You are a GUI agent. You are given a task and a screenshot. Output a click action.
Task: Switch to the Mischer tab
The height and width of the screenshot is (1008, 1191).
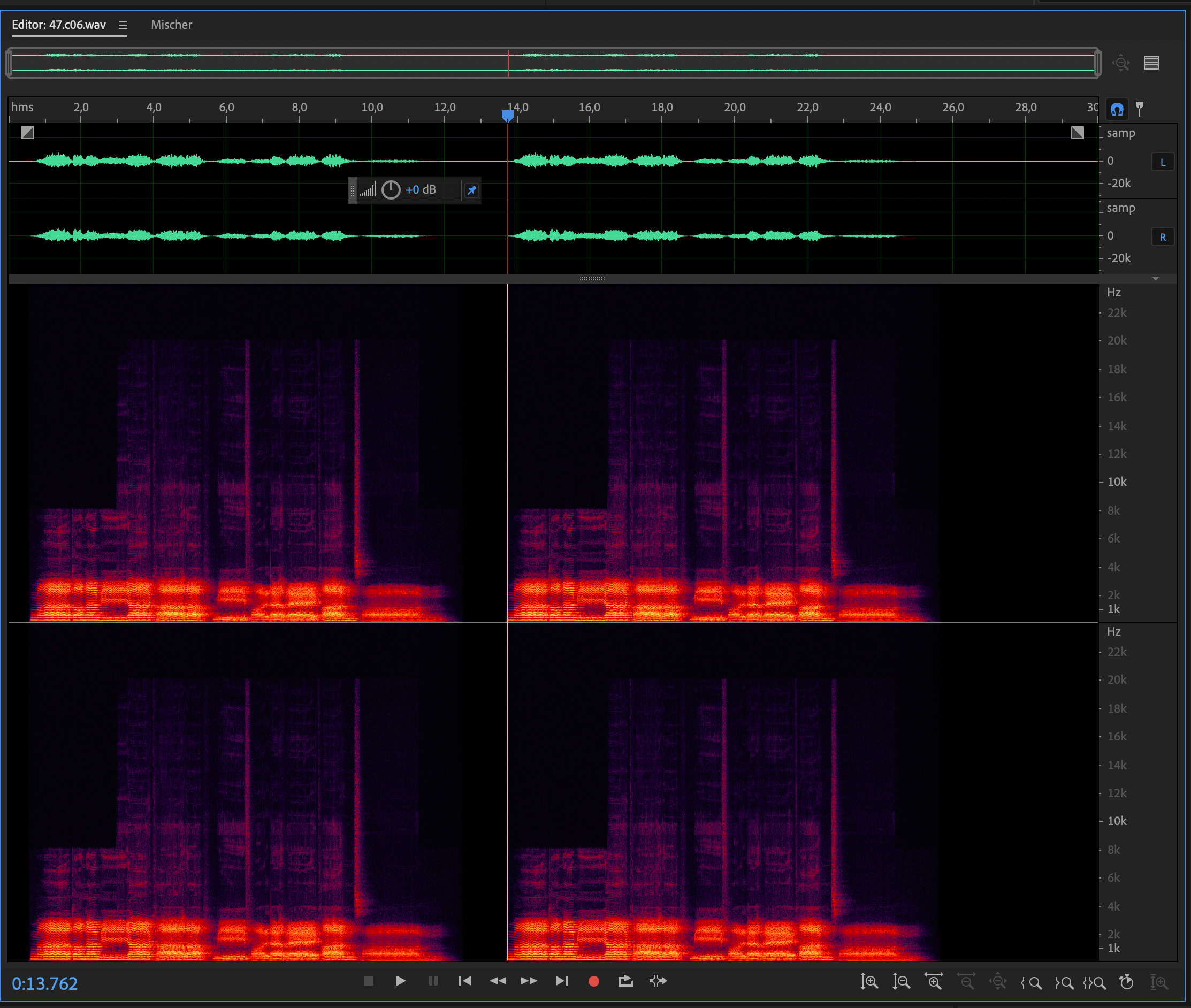pyautogui.click(x=171, y=25)
